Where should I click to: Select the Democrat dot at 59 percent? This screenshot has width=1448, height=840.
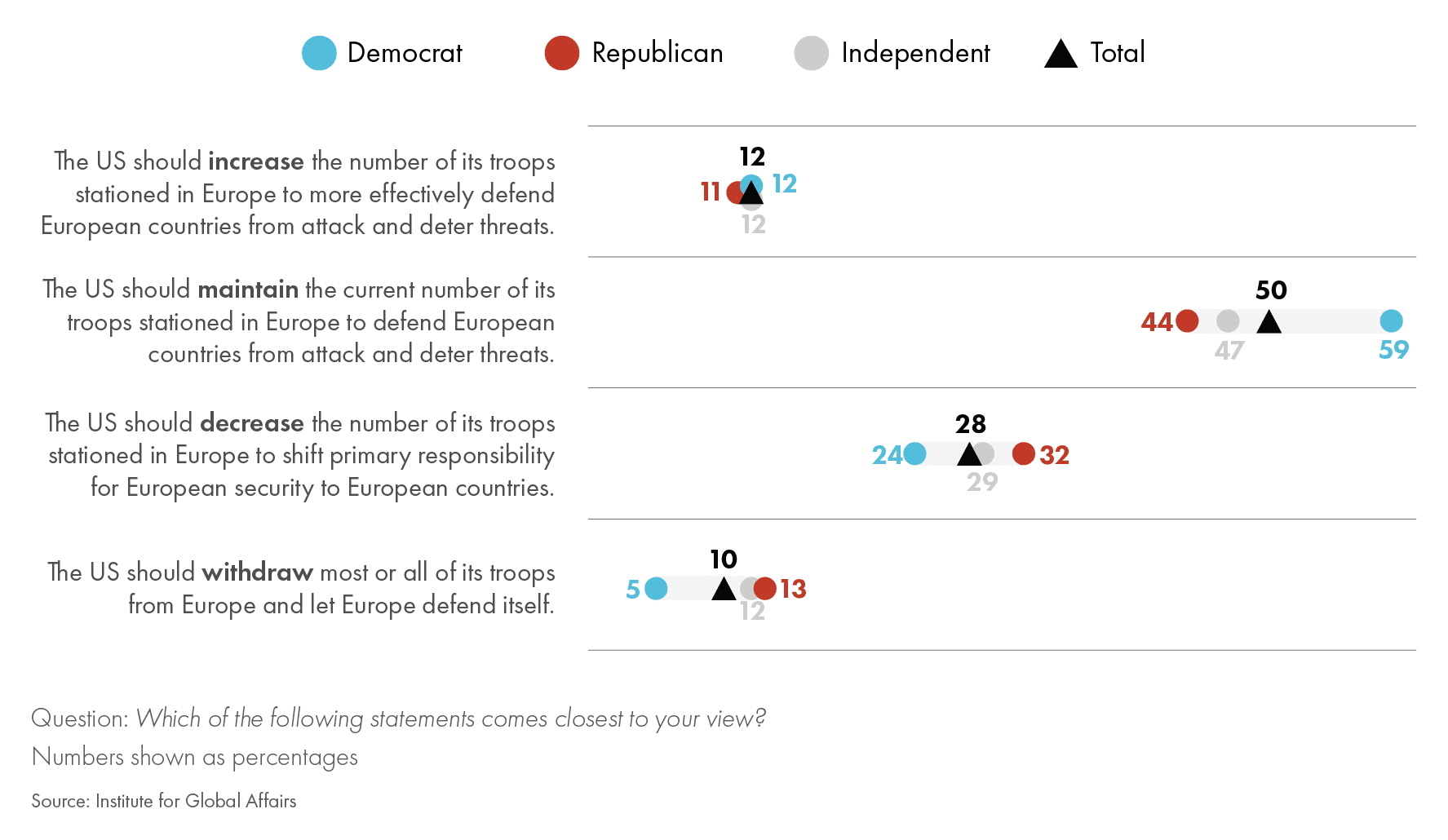click(x=1391, y=321)
